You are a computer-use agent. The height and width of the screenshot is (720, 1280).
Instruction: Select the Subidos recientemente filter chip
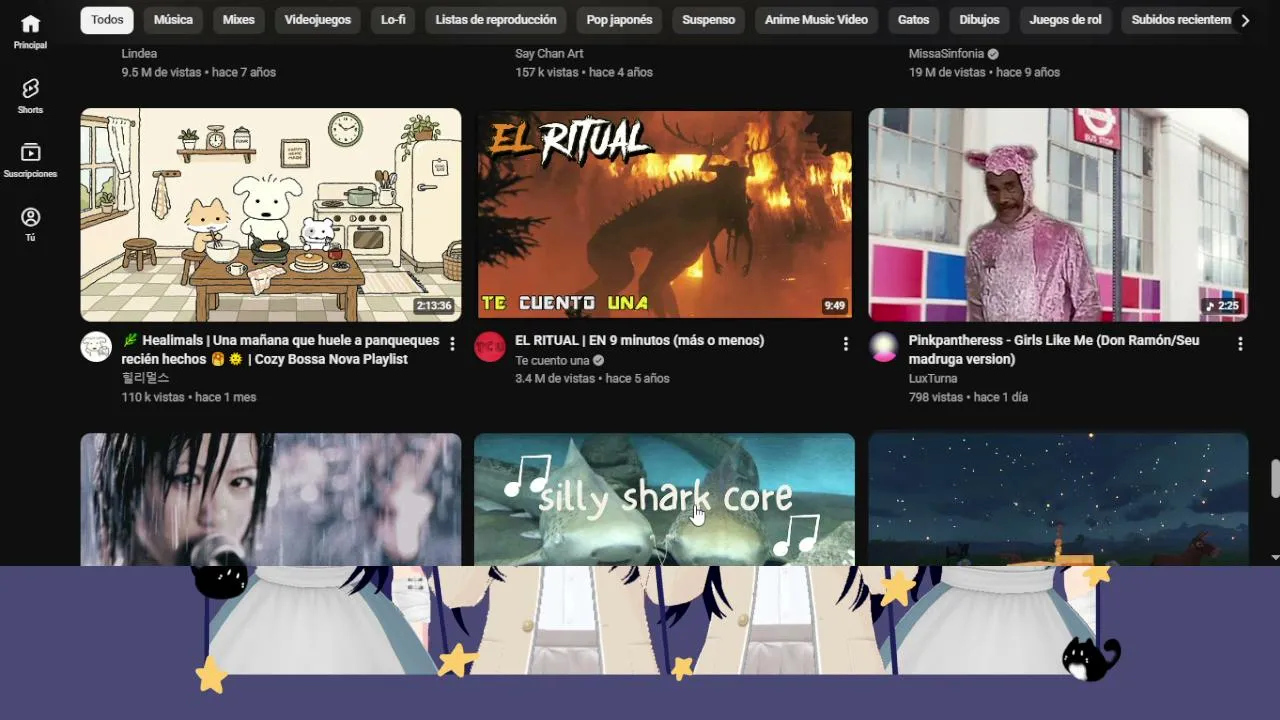point(1180,20)
